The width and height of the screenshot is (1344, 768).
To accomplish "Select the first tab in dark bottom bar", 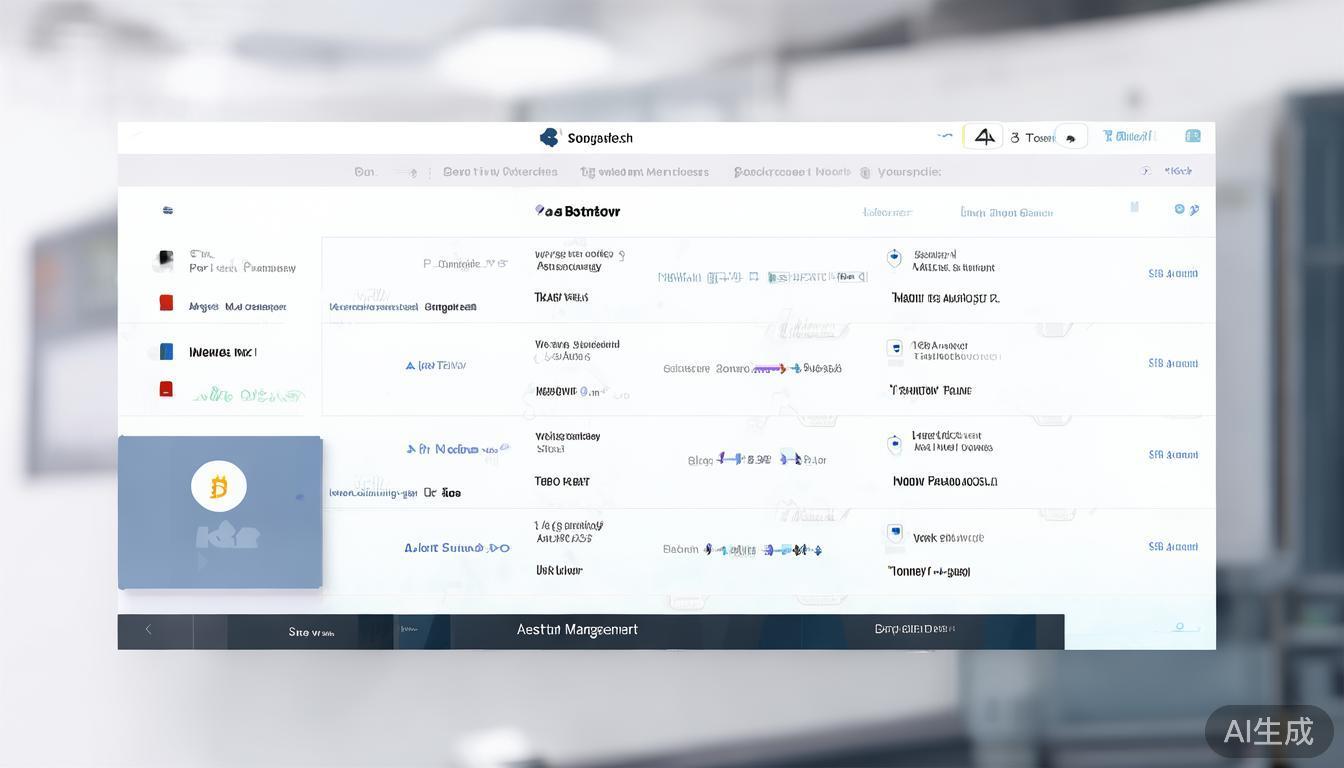I will (x=311, y=632).
